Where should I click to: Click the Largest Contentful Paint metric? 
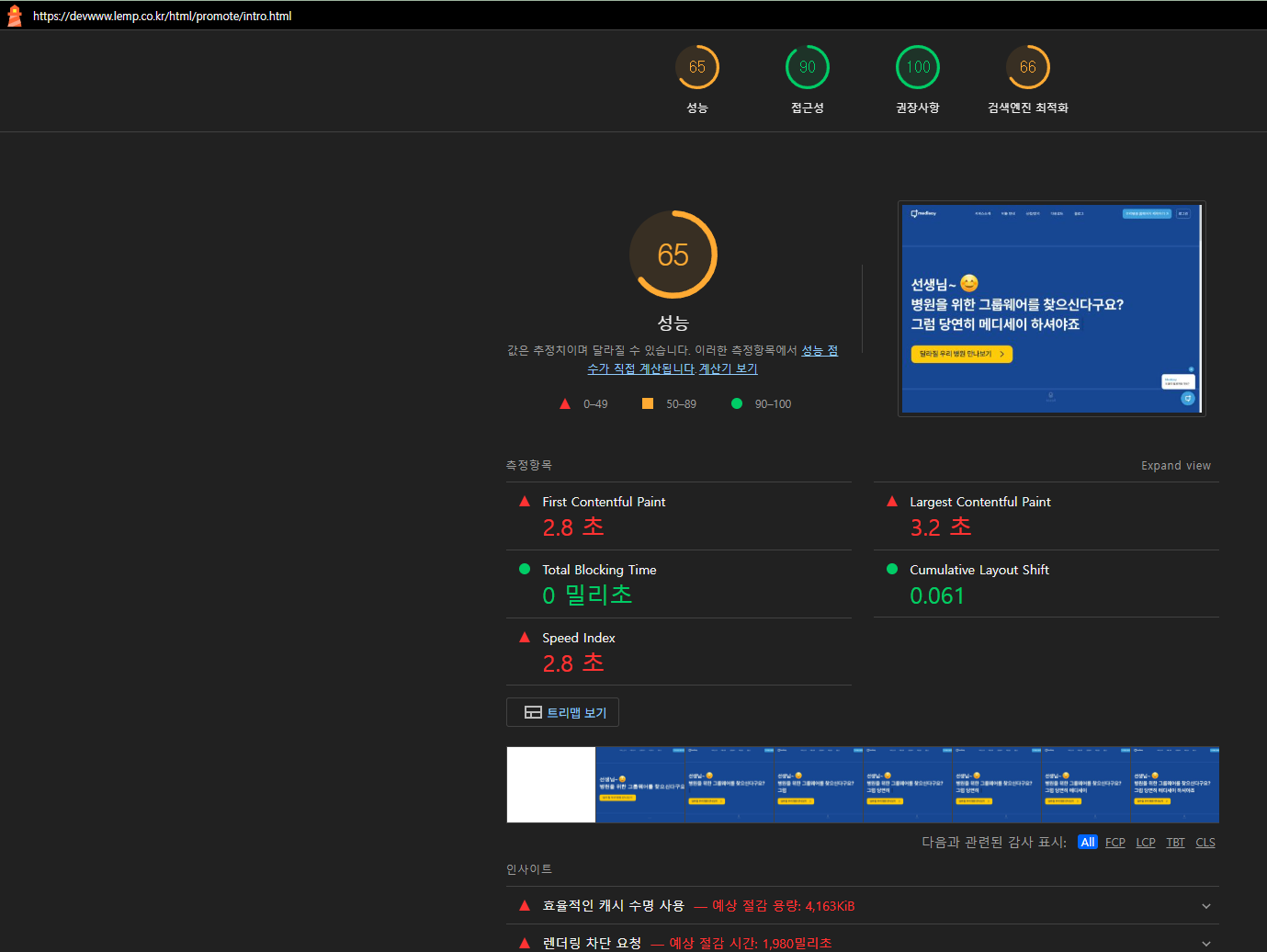(1046, 516)
